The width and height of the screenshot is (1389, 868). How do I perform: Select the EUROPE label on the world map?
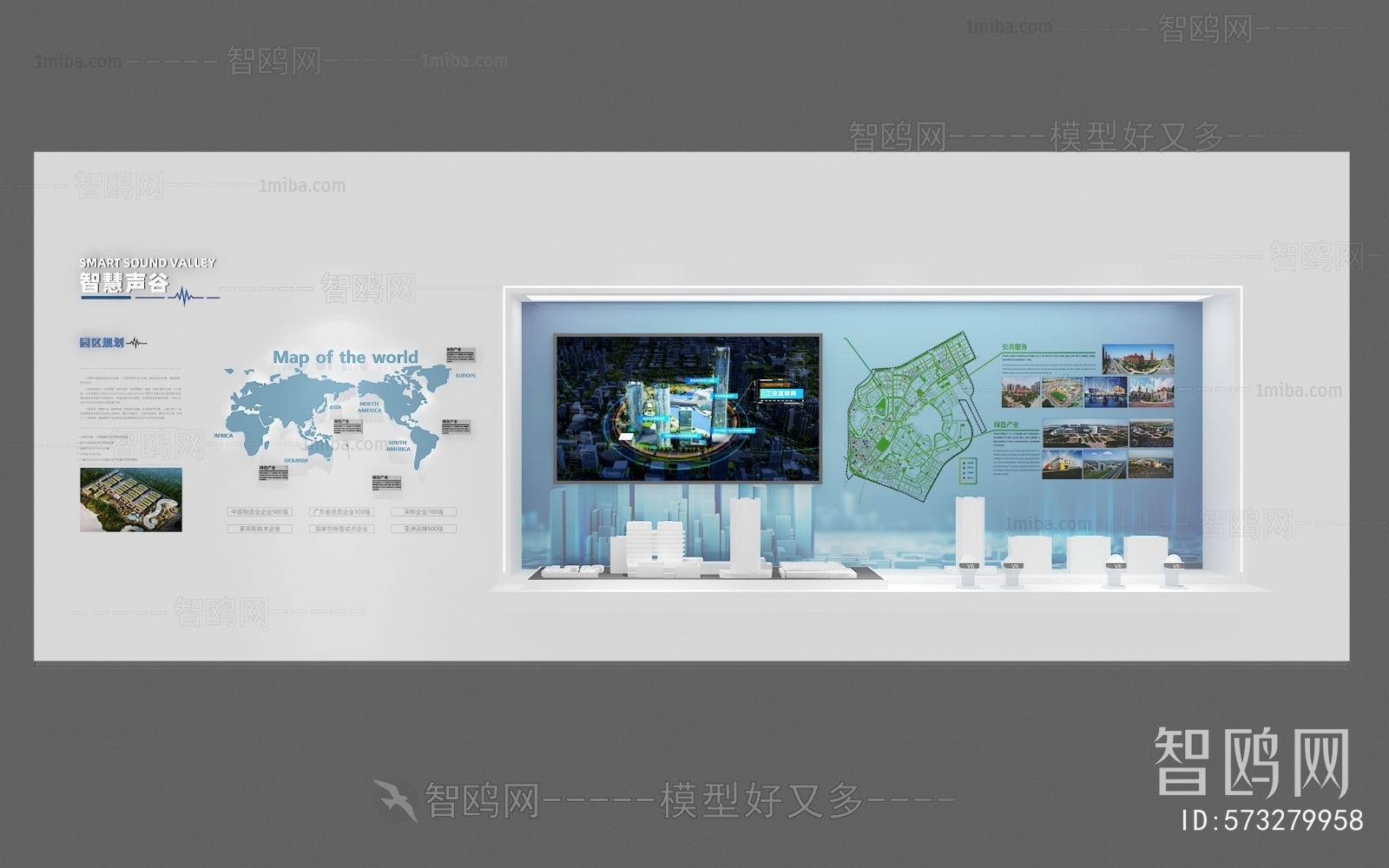click(465, 375)
